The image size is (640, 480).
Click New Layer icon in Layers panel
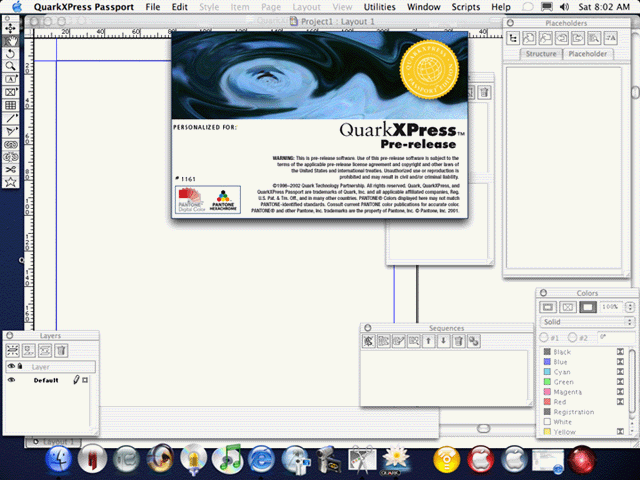(12, 350)
